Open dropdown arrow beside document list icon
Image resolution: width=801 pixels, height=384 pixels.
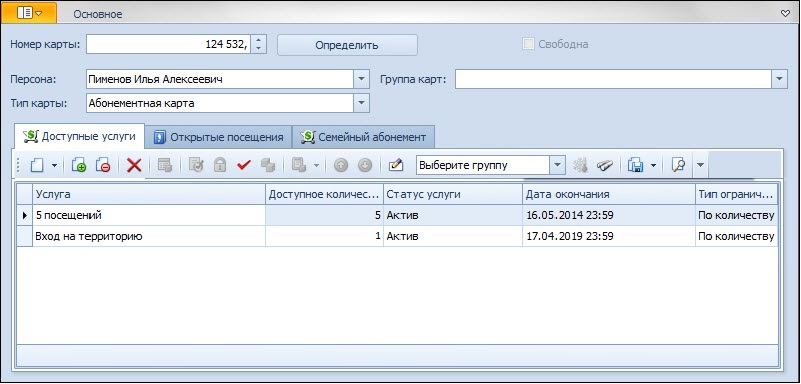point(316,165)
